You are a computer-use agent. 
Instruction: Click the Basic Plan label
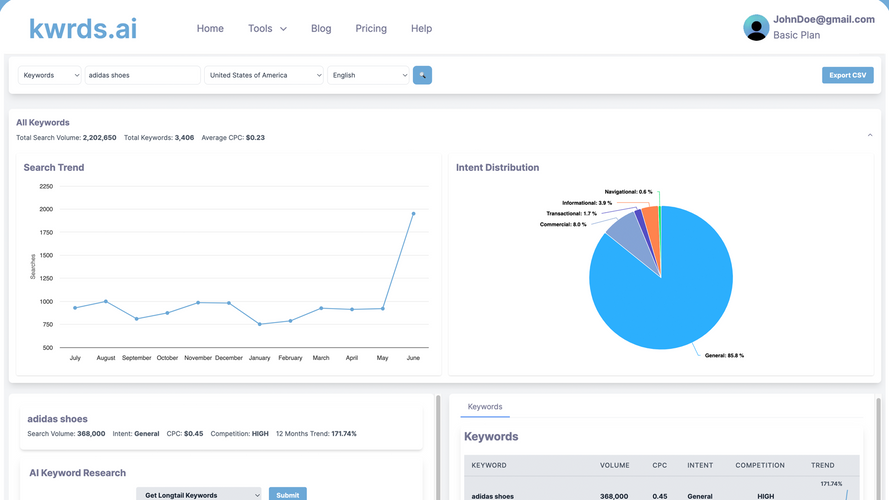[x=796, y=35]
